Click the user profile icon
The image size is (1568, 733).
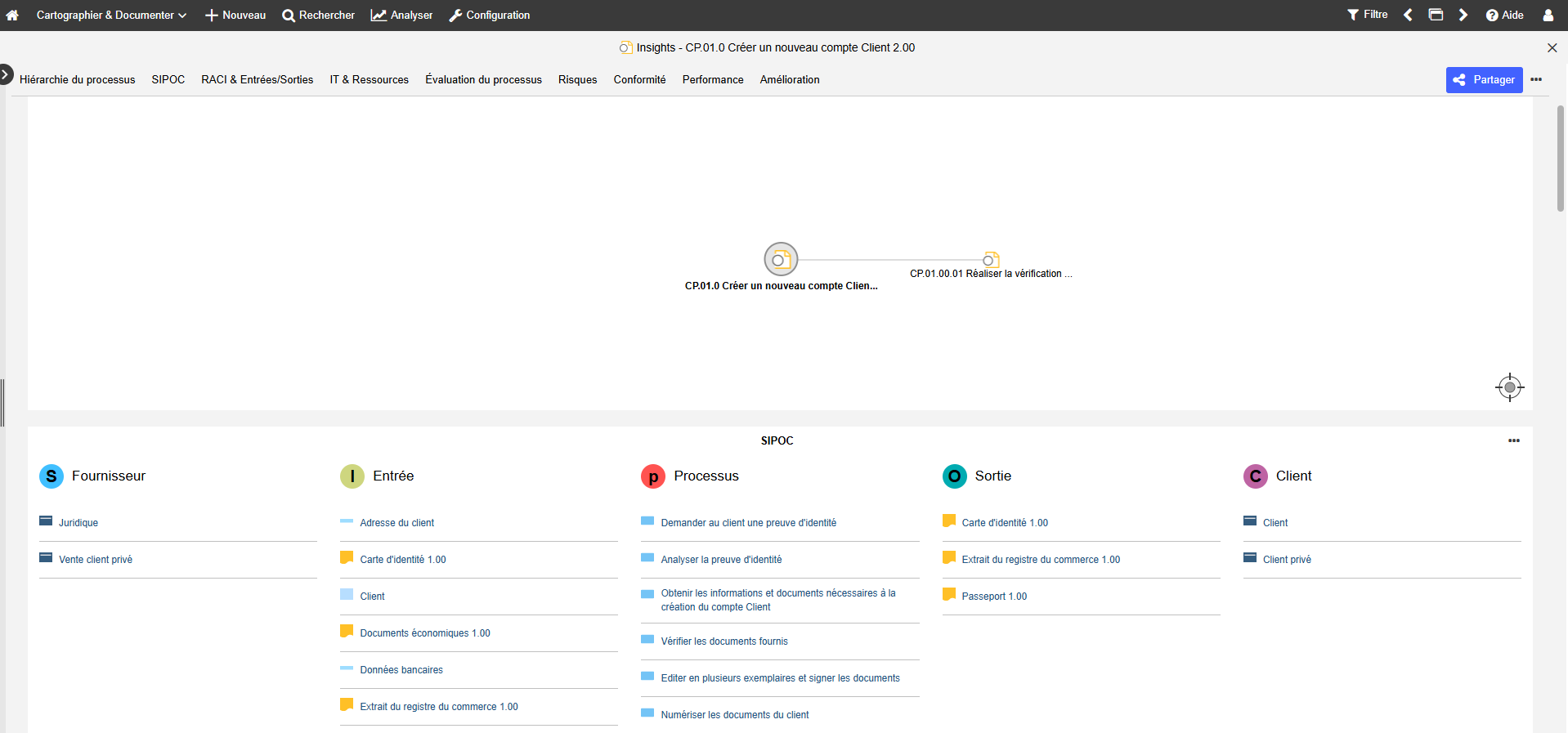[x=1548, y=16]
